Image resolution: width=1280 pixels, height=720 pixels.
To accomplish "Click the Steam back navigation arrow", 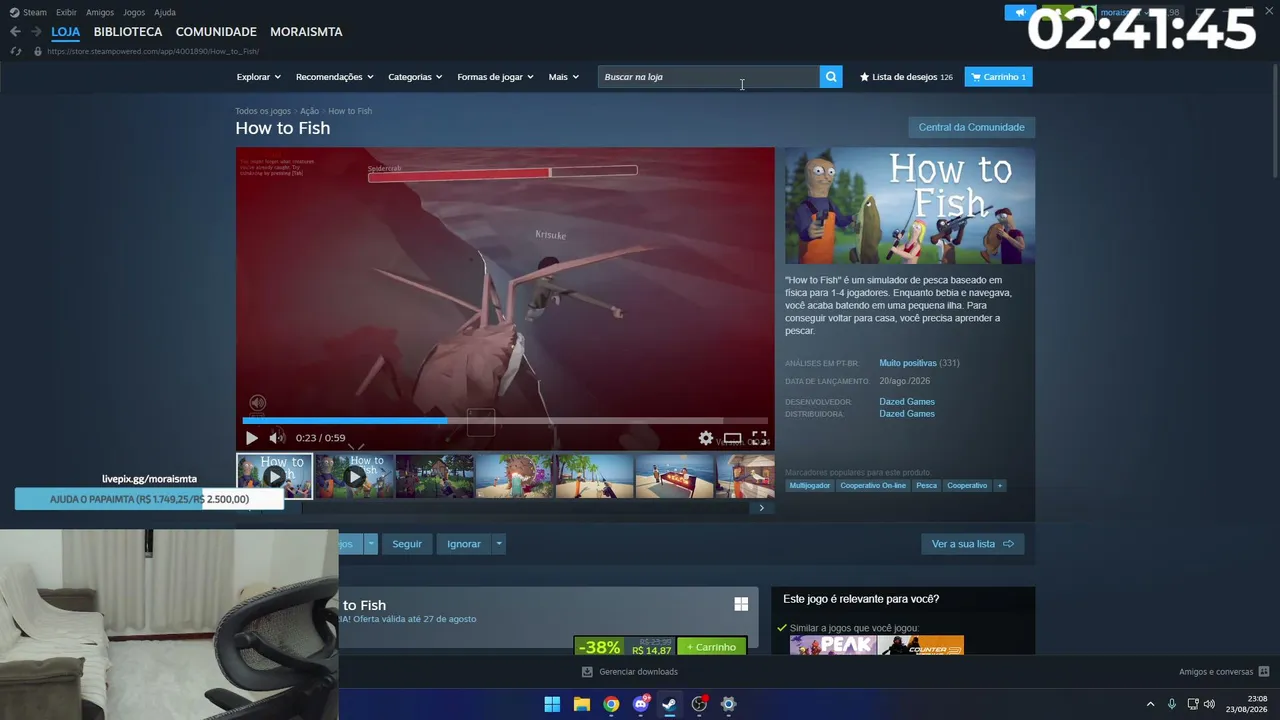I will [15, 32].
